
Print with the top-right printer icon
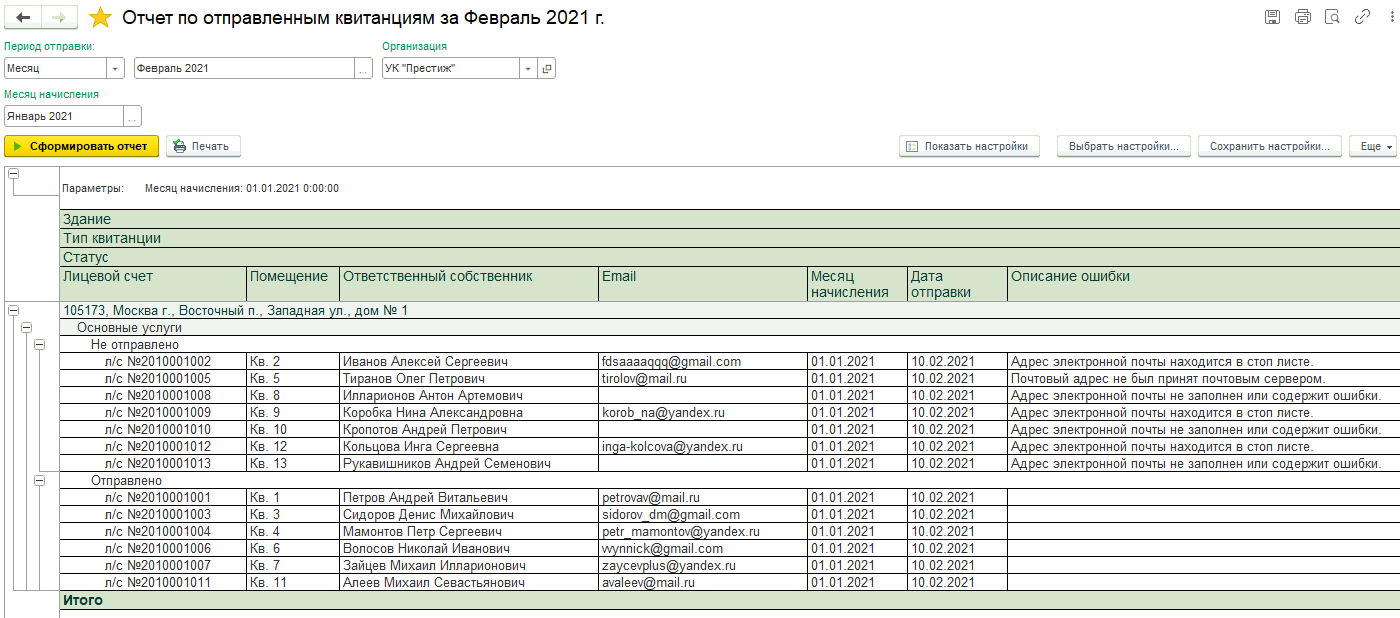pos(1302,17)
